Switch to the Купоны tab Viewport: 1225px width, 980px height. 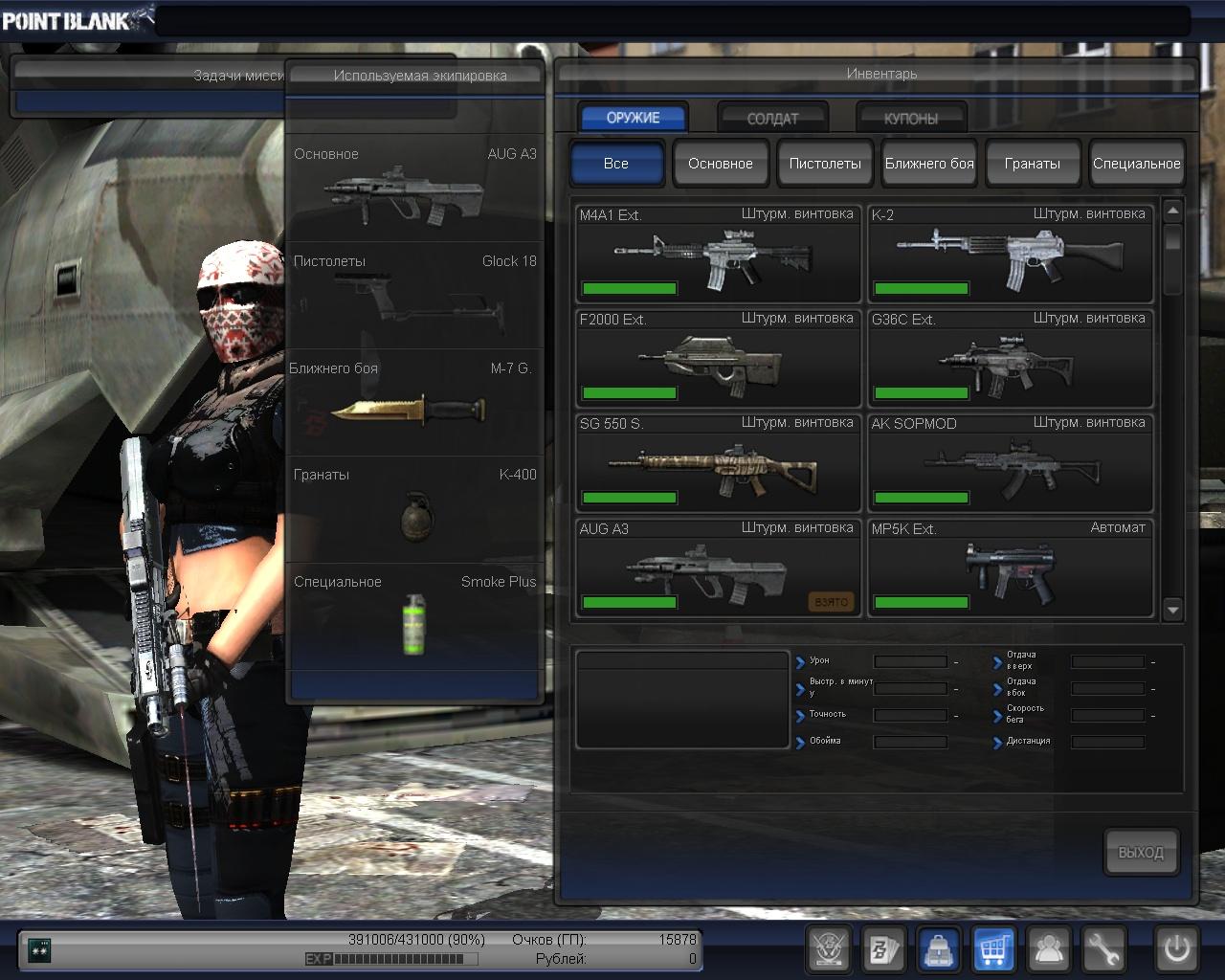pos(910,119)
